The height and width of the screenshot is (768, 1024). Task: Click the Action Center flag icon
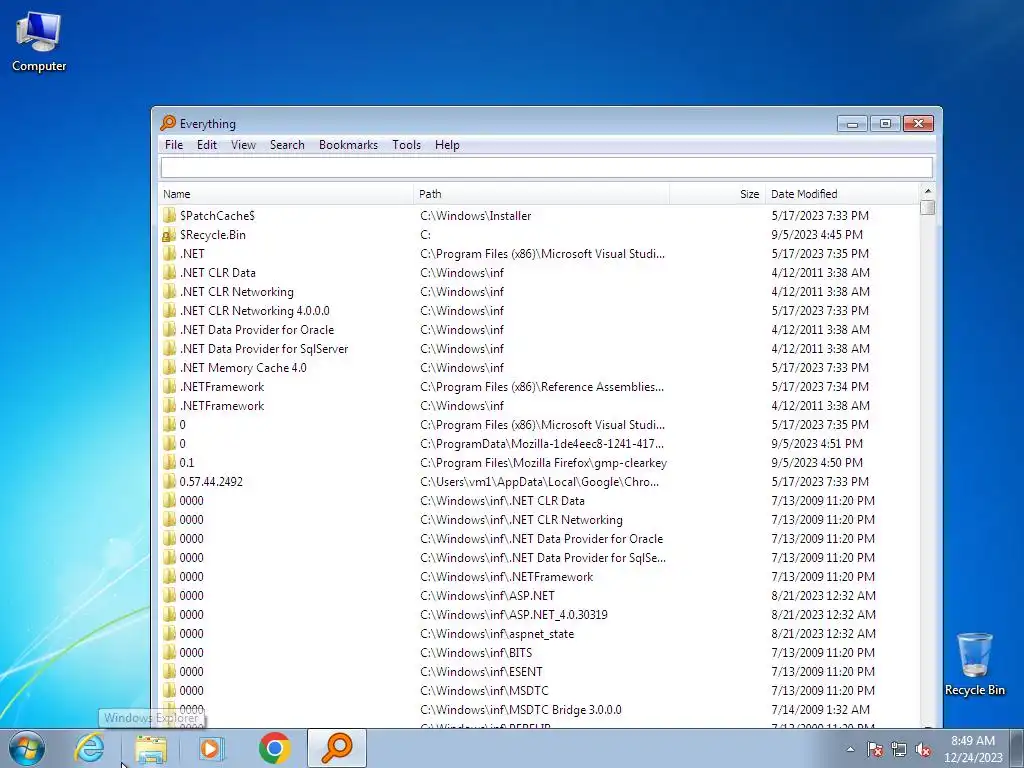pos(875,749)
